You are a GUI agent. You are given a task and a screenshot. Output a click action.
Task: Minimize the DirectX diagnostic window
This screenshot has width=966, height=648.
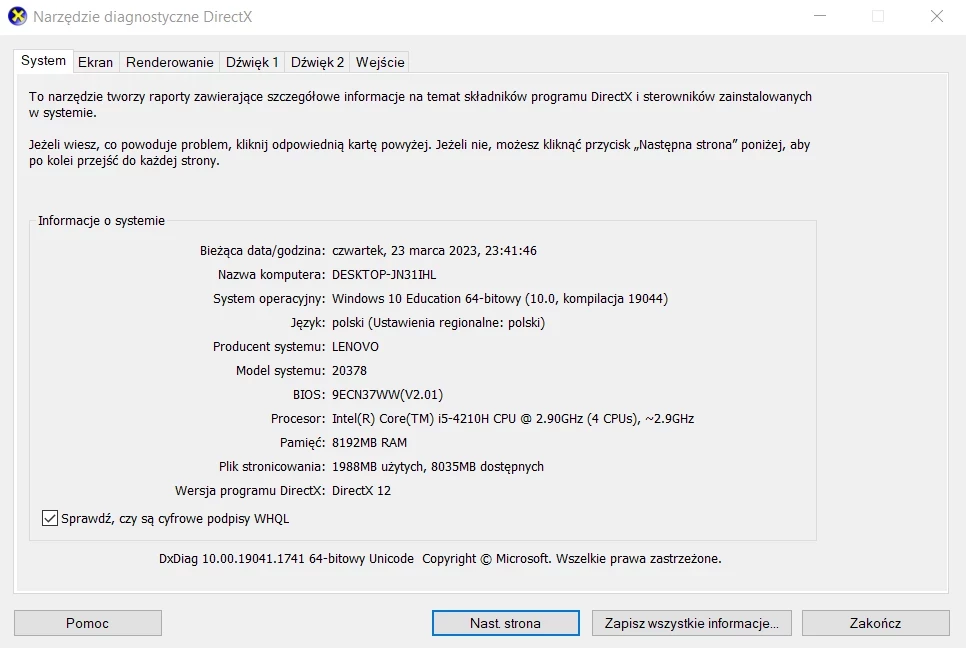819,16
